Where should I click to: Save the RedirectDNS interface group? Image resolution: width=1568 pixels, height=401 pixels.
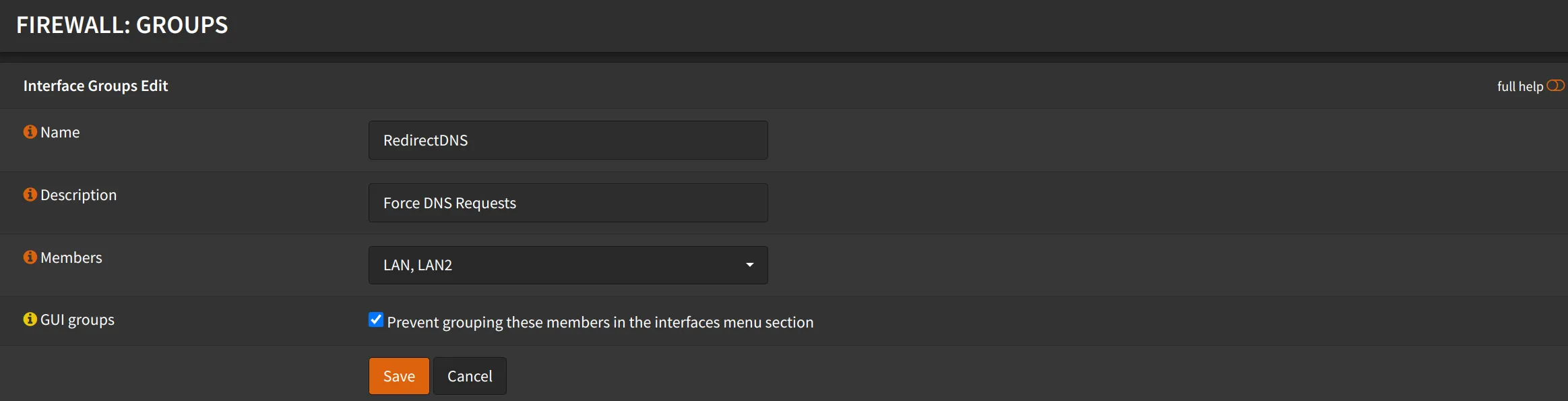point(398,375)
